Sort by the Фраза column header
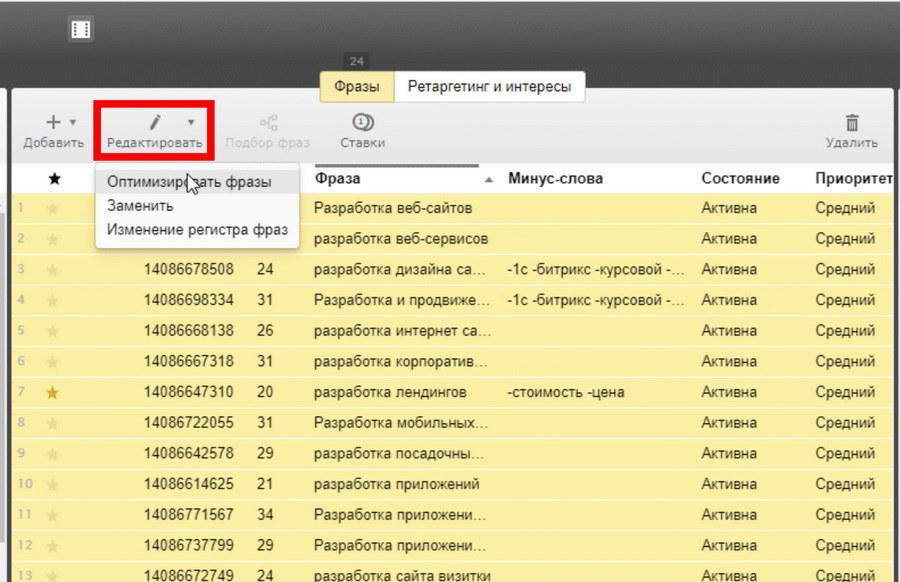 click(x=338, y=178)
